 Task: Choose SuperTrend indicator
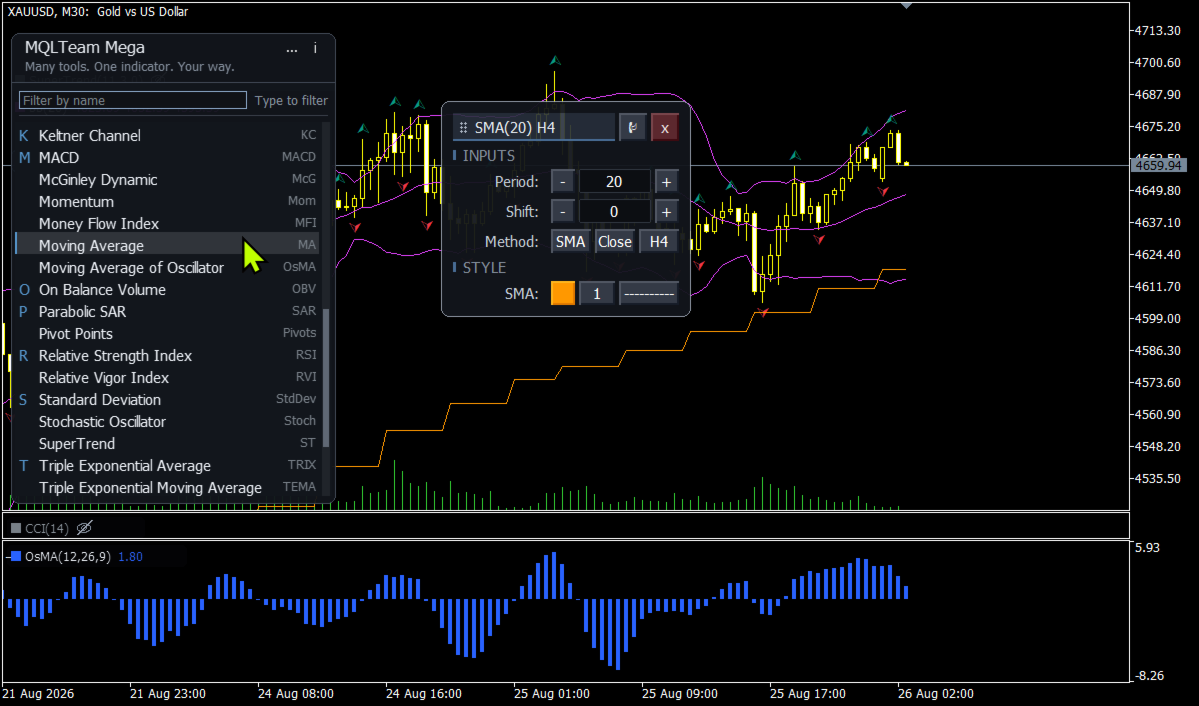pos(167,444)
